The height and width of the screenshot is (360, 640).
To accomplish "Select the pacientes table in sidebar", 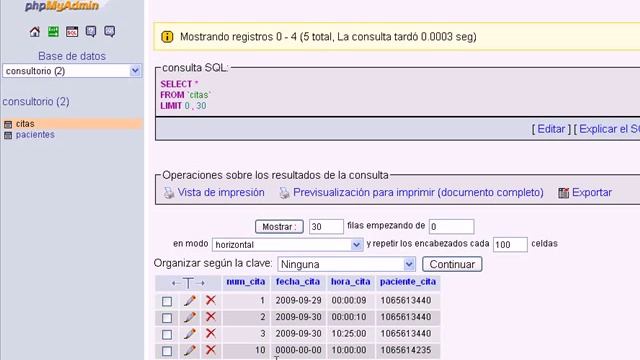I will [x=35, y=135].
